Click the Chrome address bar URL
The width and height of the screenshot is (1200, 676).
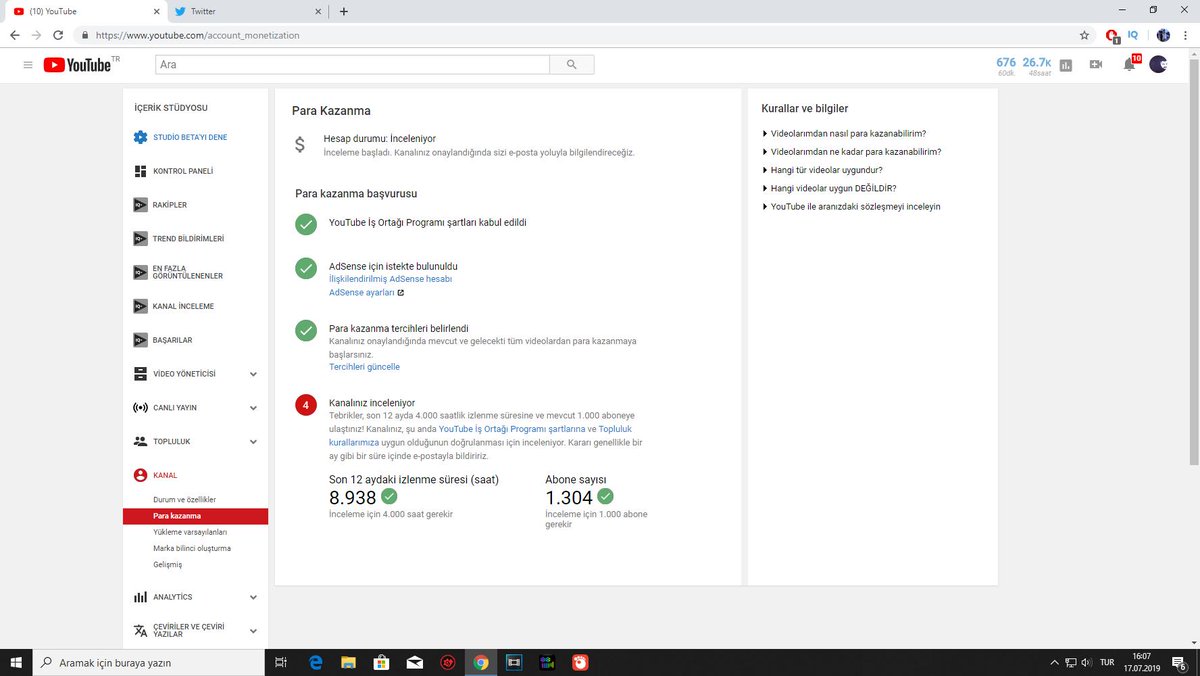pos(198,35)
